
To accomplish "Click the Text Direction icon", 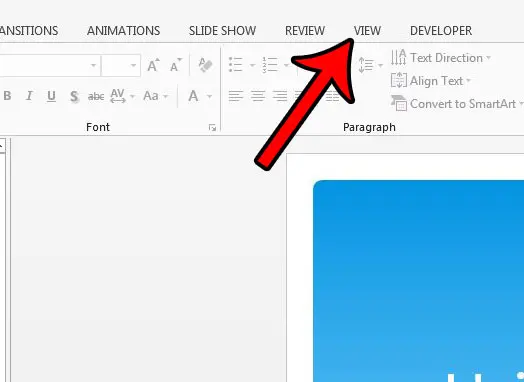I will coord(399,57).
